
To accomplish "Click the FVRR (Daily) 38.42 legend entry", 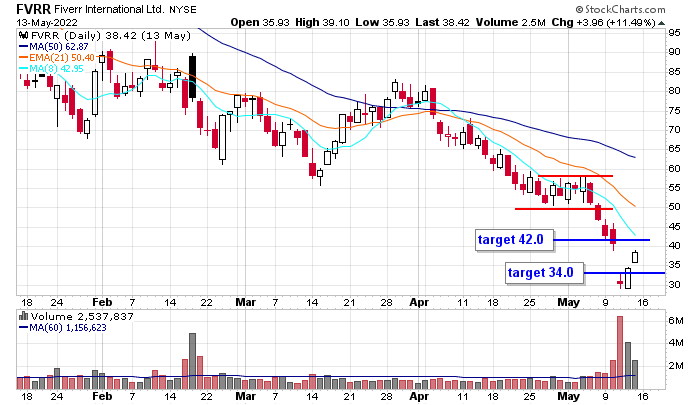I will (111, 35).
